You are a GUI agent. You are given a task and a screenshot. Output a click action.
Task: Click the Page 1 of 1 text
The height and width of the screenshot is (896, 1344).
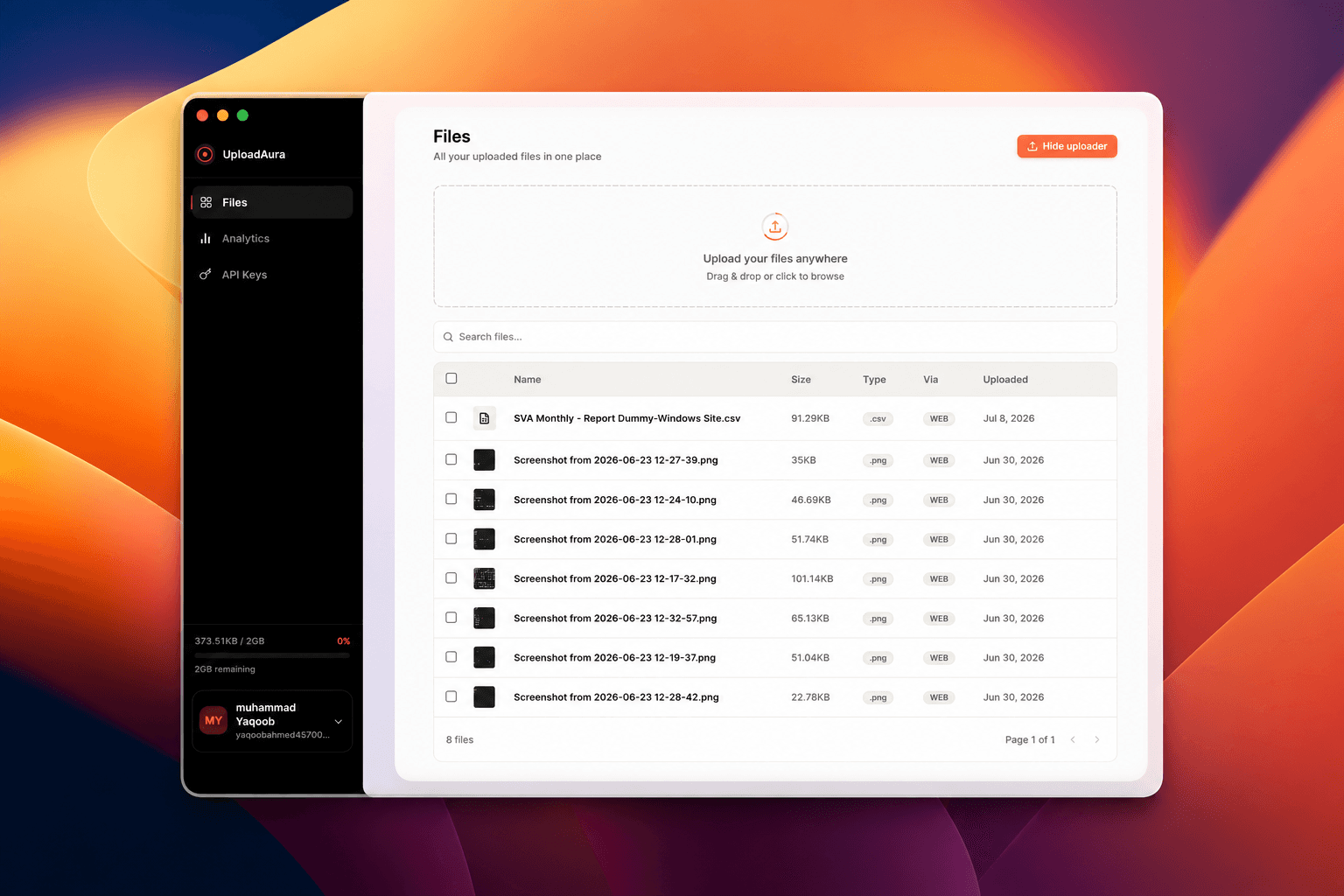pos(1030,739)
